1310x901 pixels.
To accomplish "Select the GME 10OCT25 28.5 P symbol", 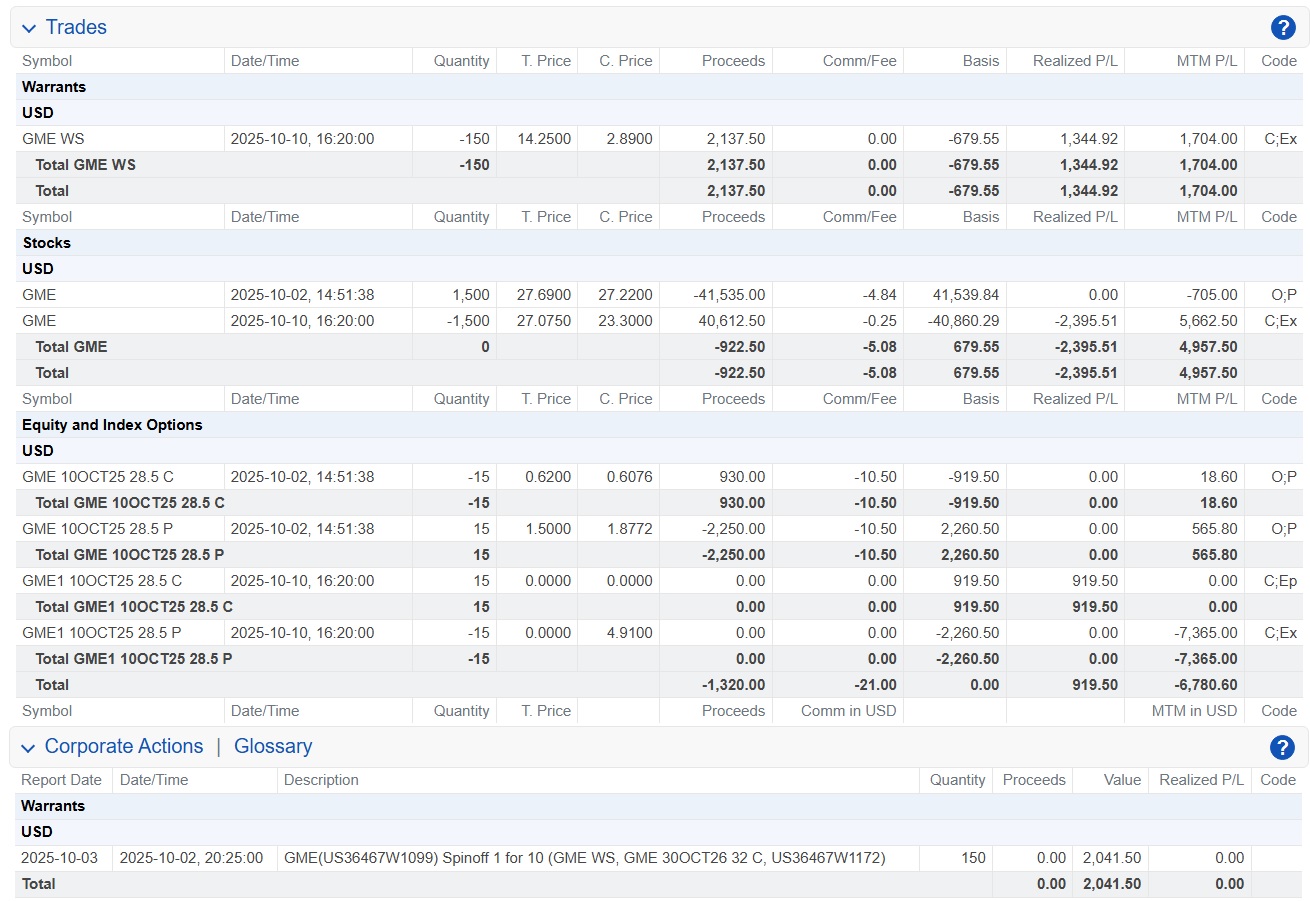I will coord(97,529).
